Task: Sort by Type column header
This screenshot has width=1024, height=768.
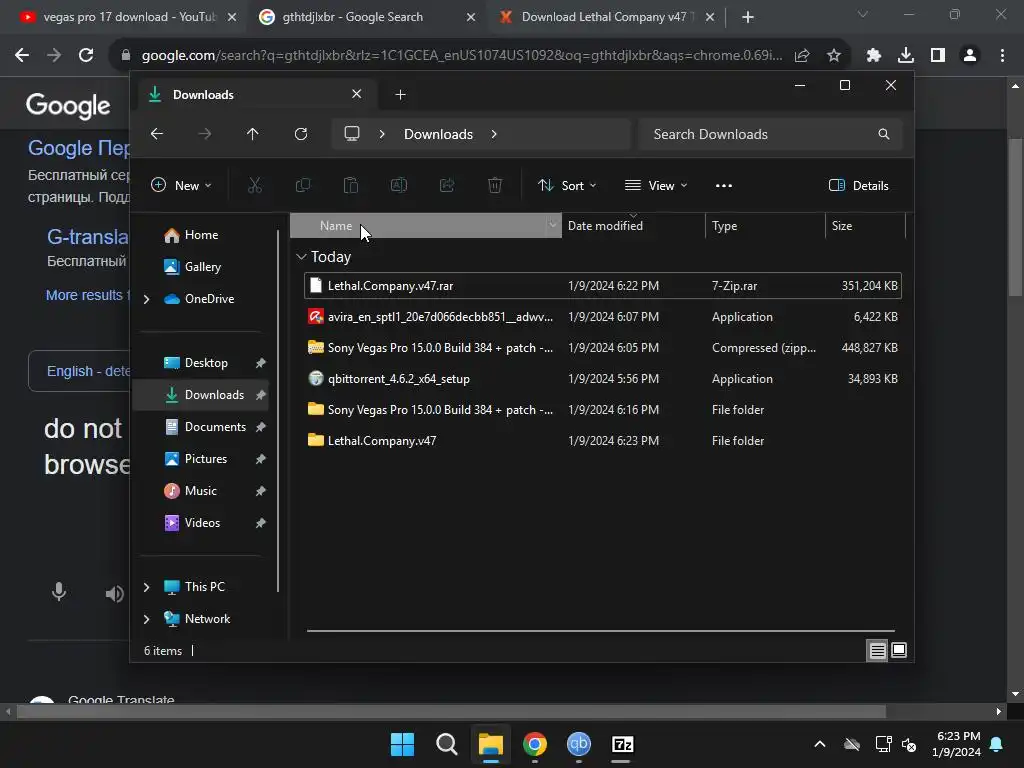Action: [x=765, y=225]
